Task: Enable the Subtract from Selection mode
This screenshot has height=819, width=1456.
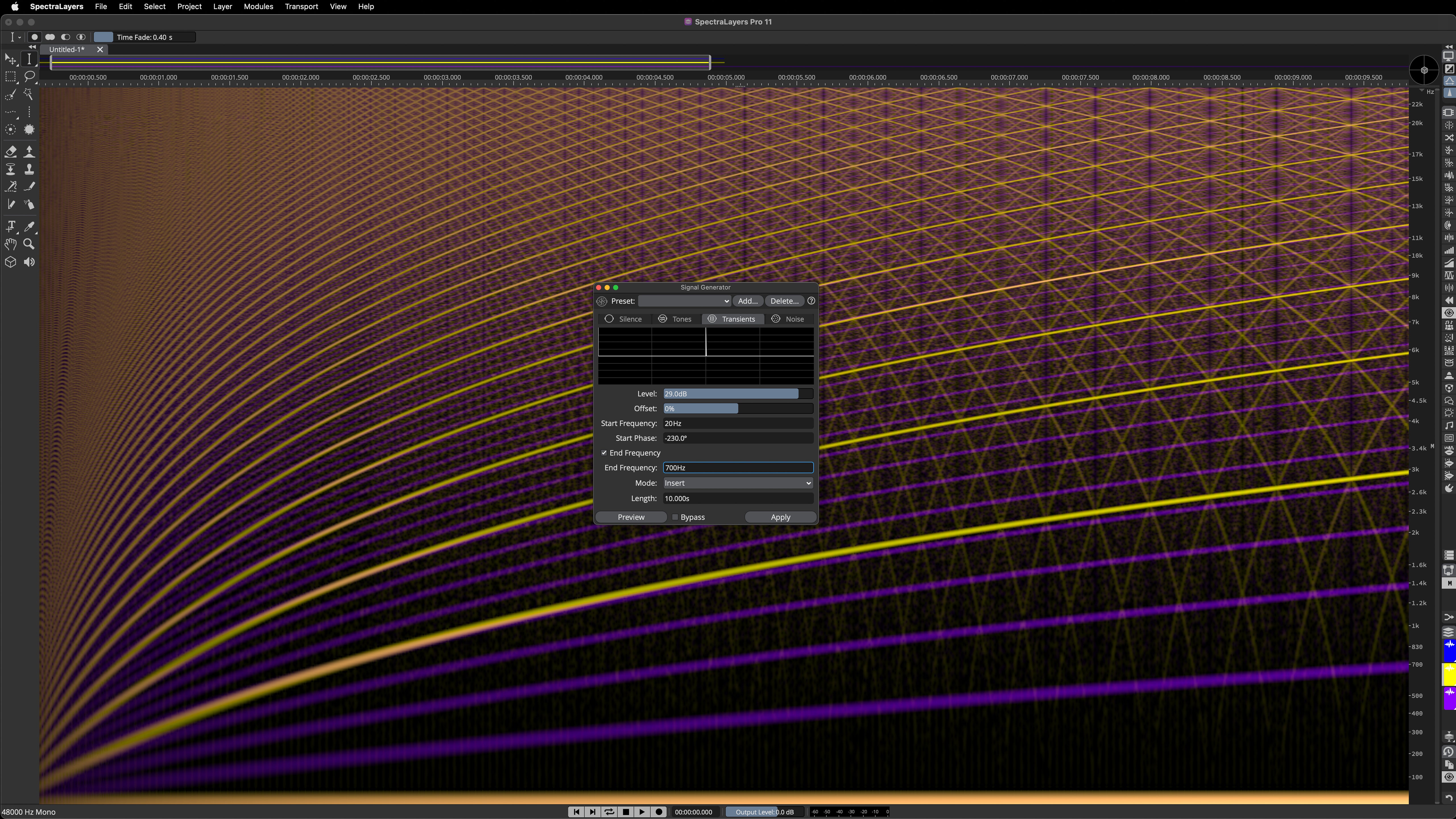Action: [x=66, y=37]
